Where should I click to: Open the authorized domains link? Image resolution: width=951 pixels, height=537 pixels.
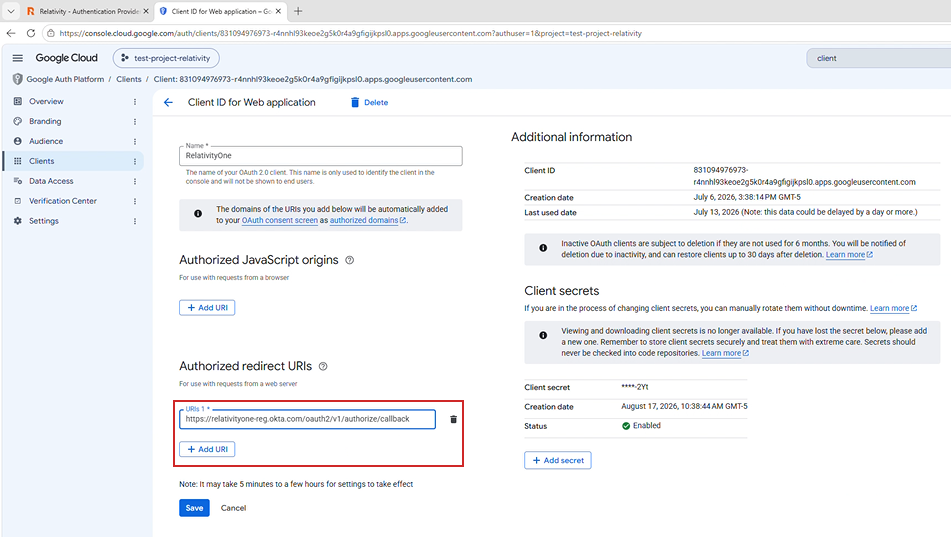368,220
